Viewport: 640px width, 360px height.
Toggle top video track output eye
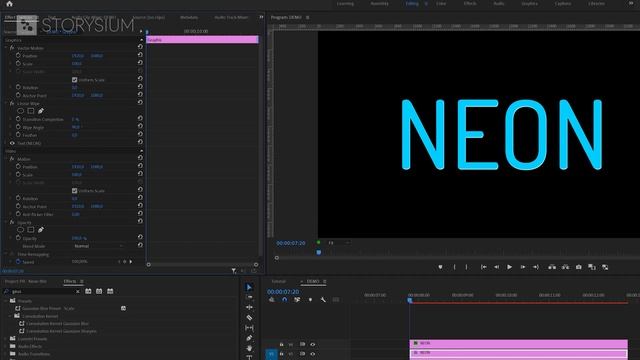click(313, 344)
